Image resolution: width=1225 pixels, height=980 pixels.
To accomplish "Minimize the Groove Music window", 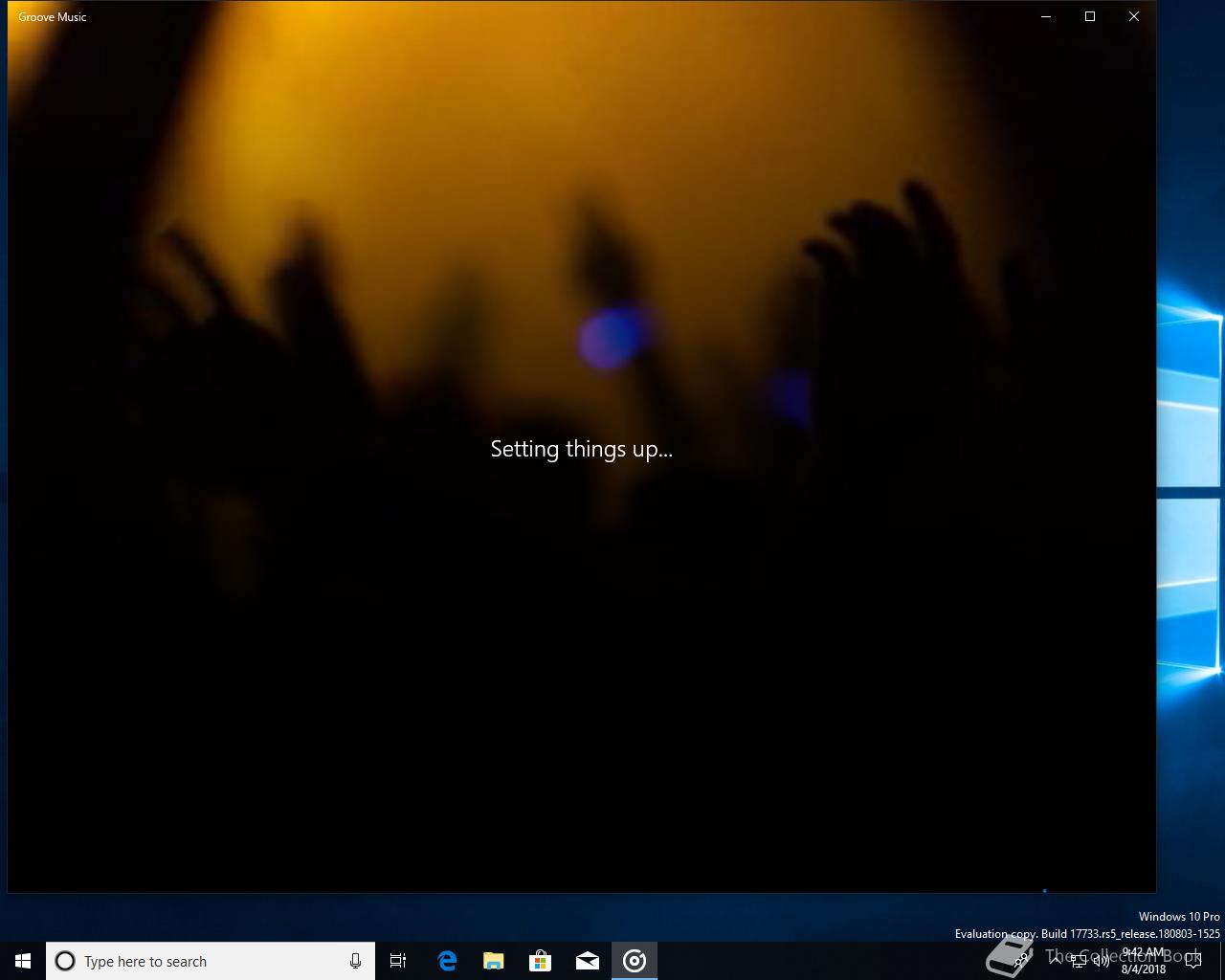I will click(1046, 16).
